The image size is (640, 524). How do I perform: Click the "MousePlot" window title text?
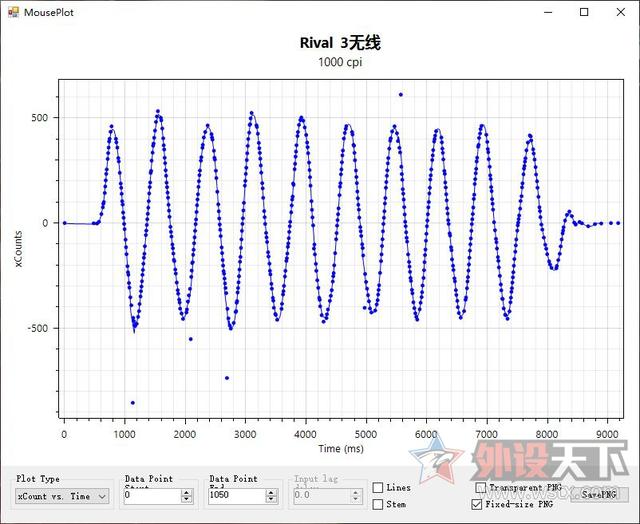point(49,12)
